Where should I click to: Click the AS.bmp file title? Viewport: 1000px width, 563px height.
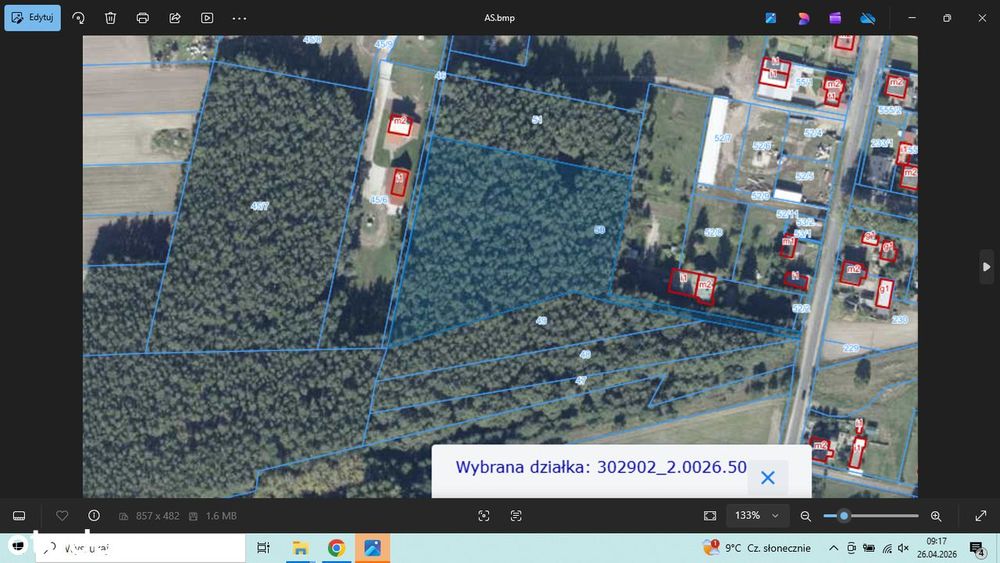click(499, 18)
